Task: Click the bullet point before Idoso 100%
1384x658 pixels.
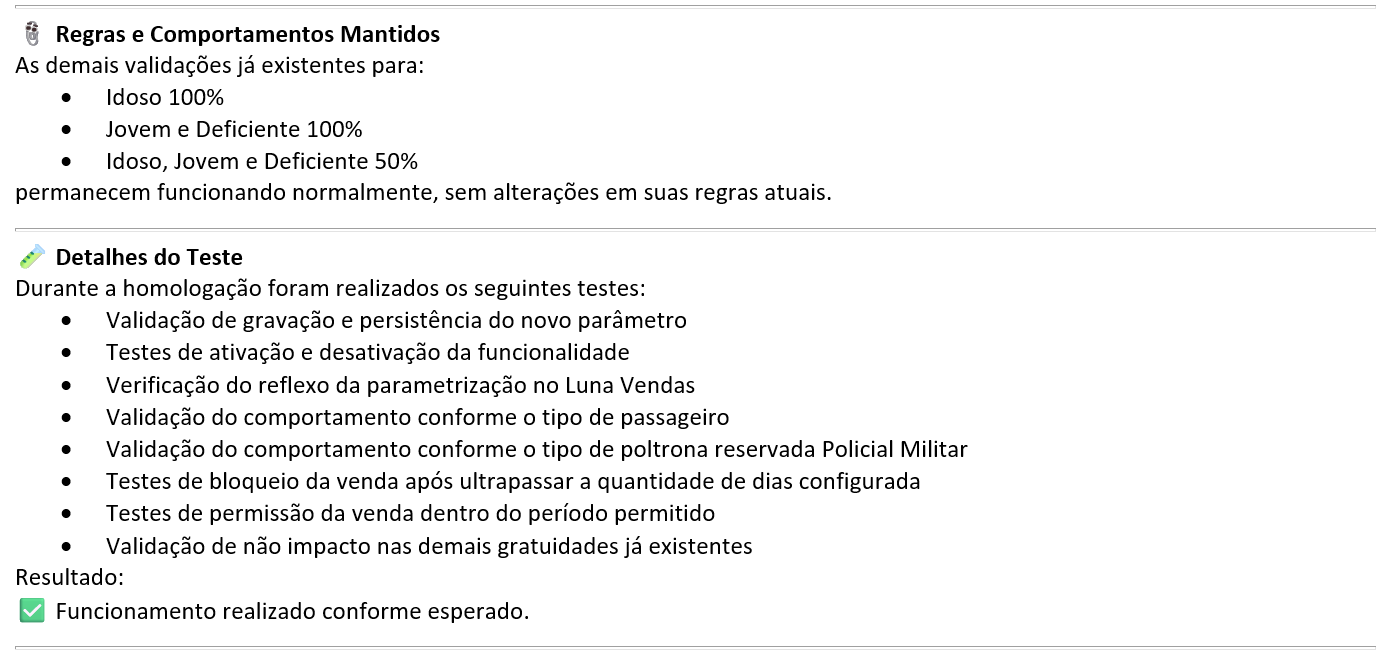Action: 67,98
